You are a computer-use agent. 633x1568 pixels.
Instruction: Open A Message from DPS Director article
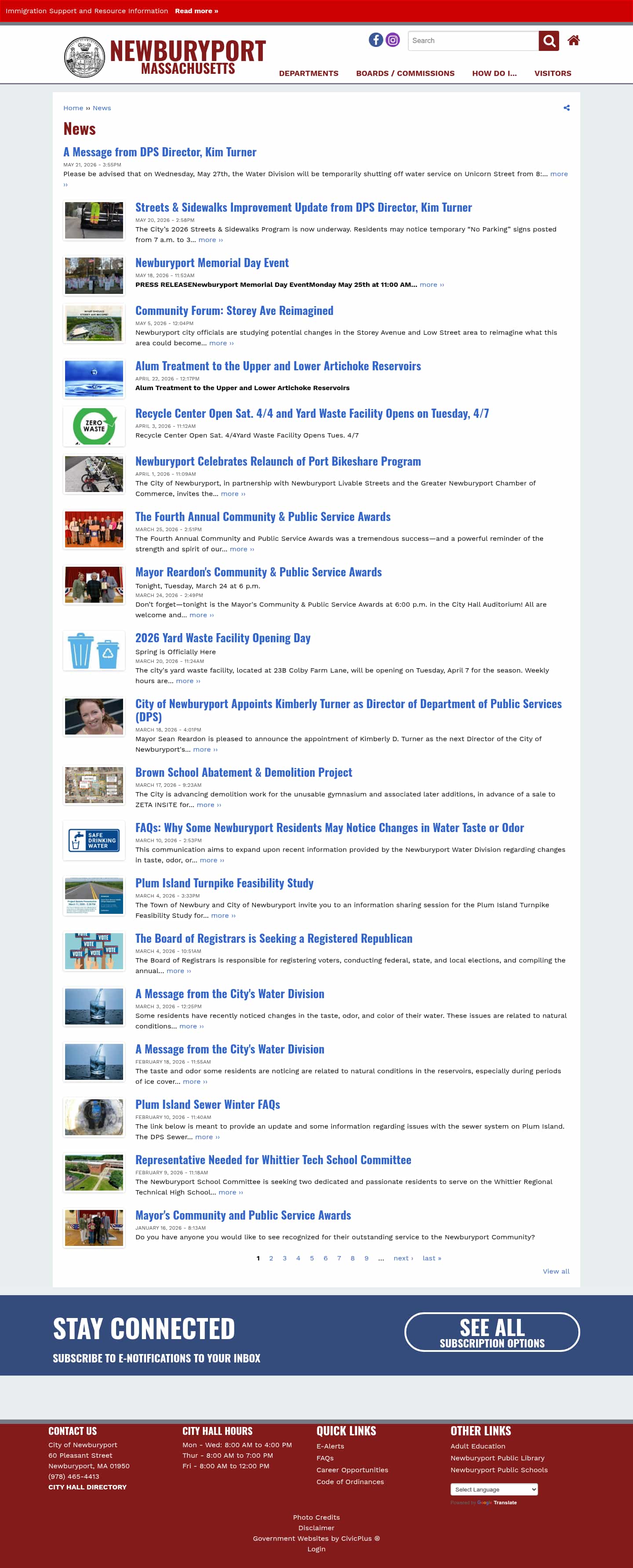(160, 152)
